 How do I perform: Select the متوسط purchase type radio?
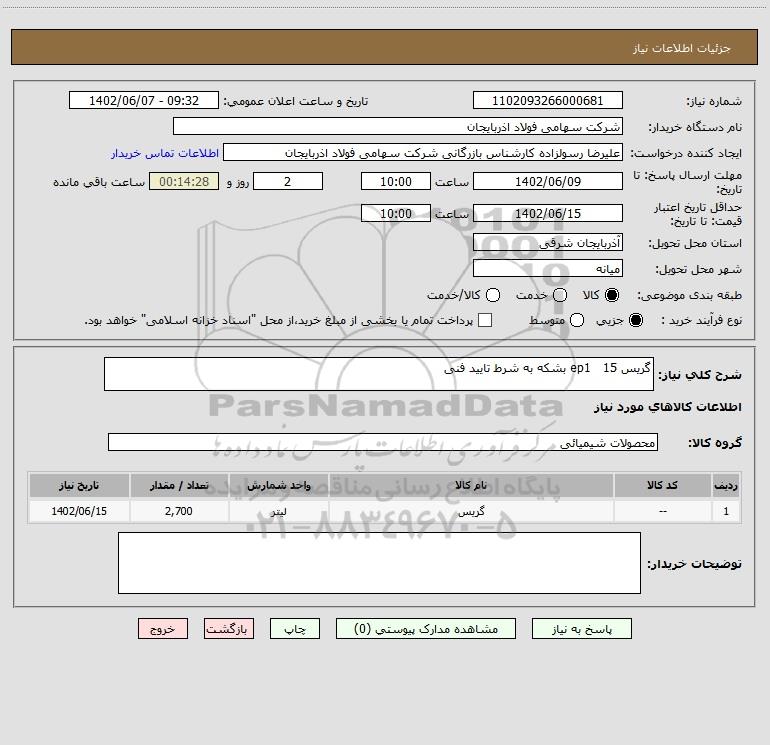tap(577, 320)
